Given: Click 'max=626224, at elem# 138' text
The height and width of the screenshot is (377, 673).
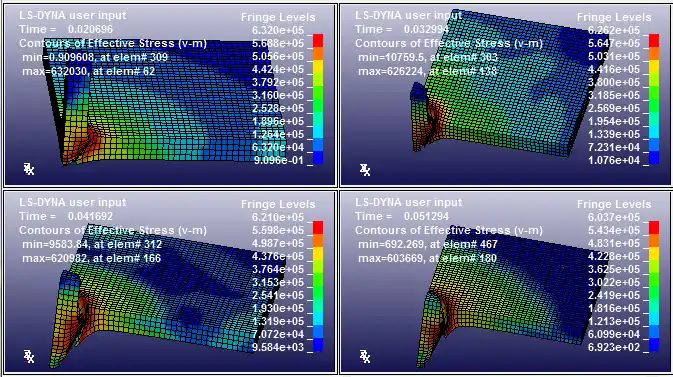Looking at the screenshot, I should pyautogui.click(x=427, y=71).
